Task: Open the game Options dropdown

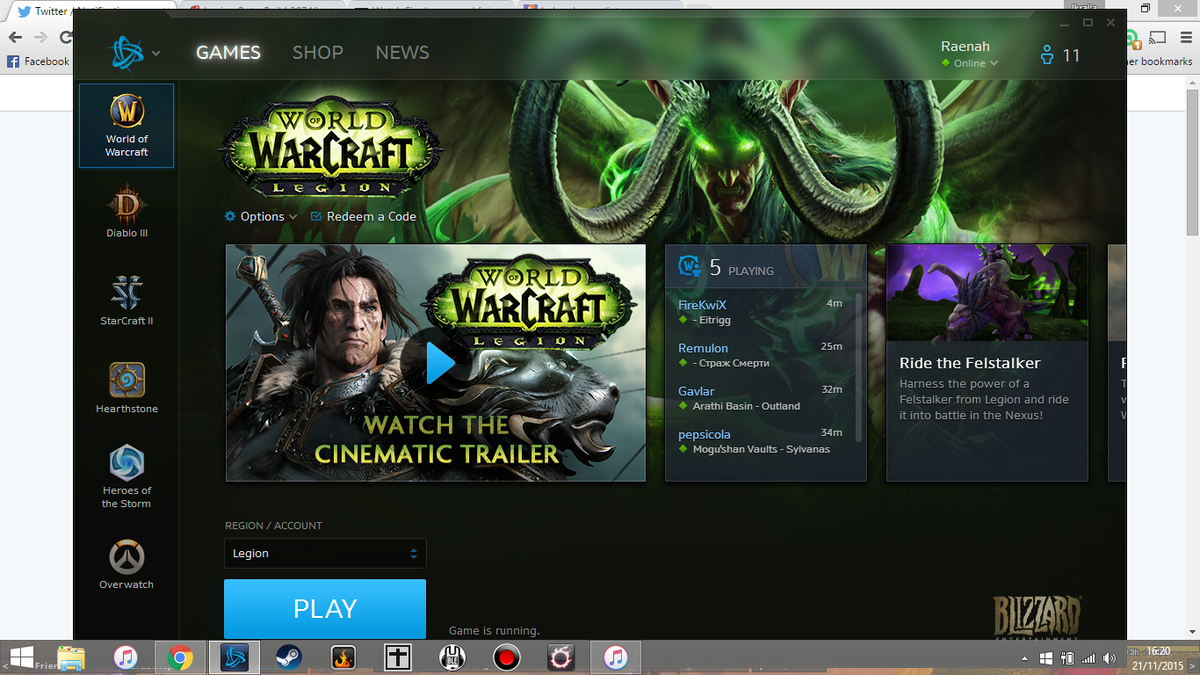Action: [x=261, y=216]
